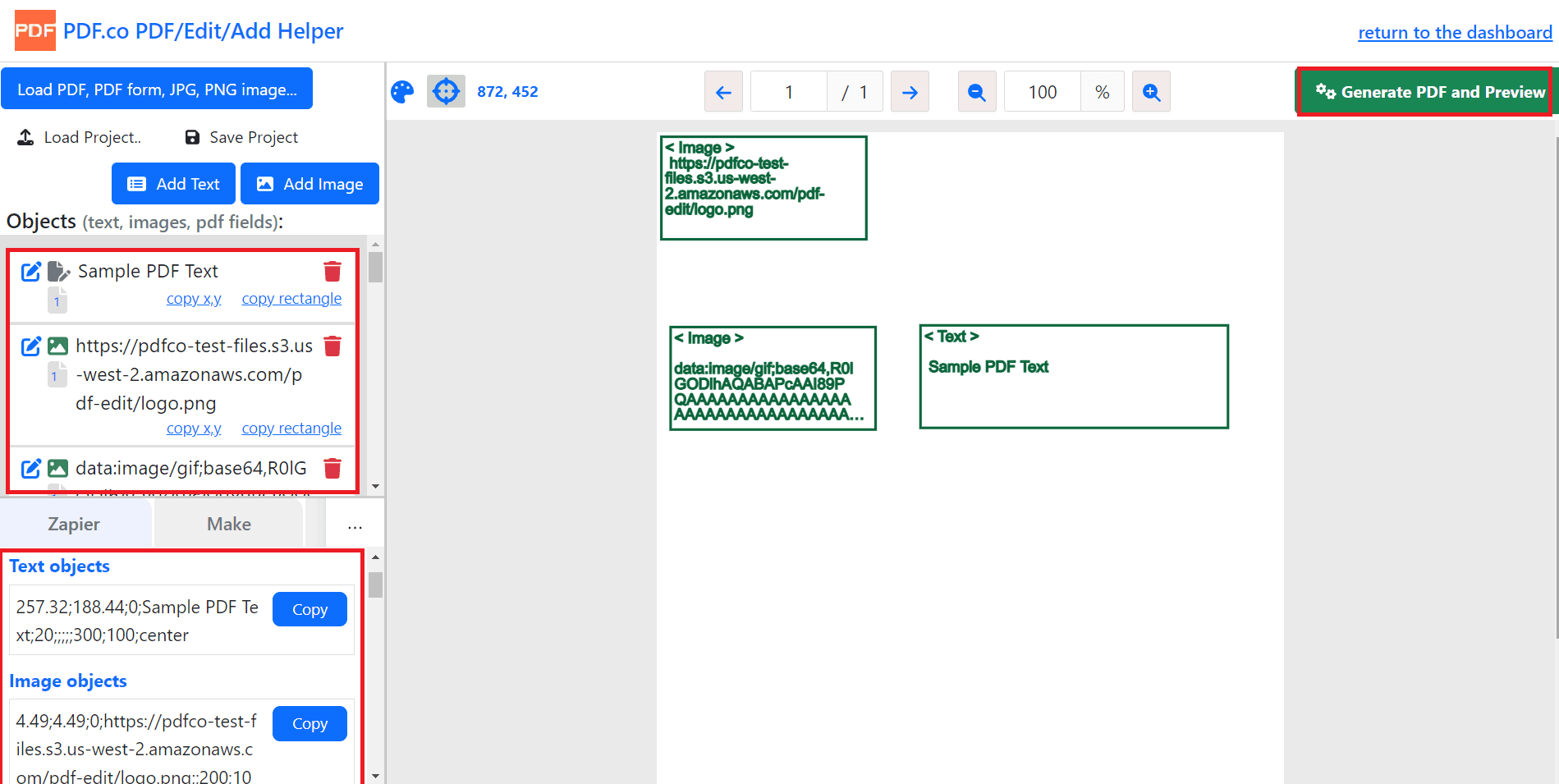The height and width of the screenshot is (784, 1559).
Task: Open return to the dashboard link
Action: (x=1455, y=33)
